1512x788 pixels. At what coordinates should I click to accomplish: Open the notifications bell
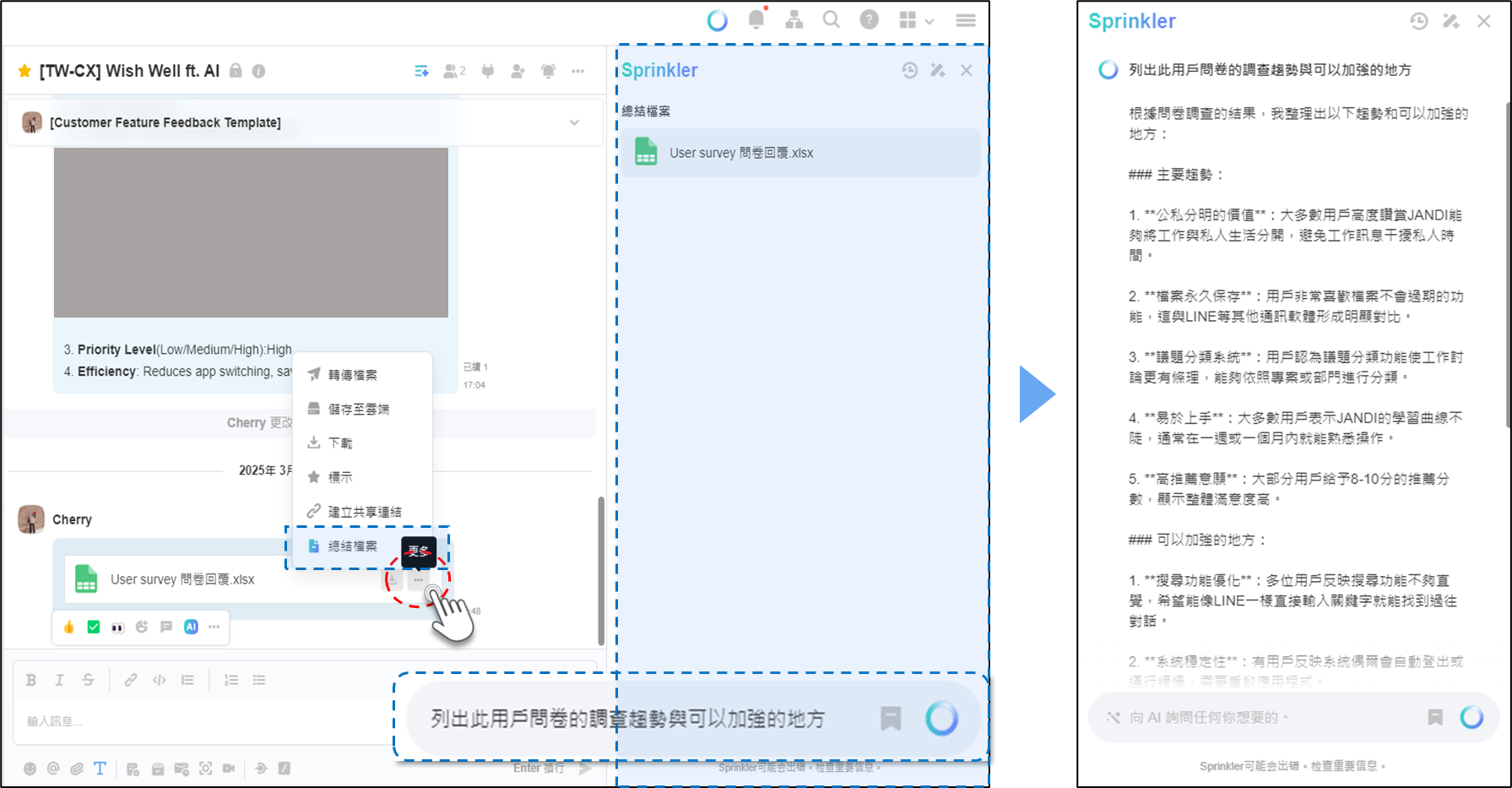click(756, 19)
